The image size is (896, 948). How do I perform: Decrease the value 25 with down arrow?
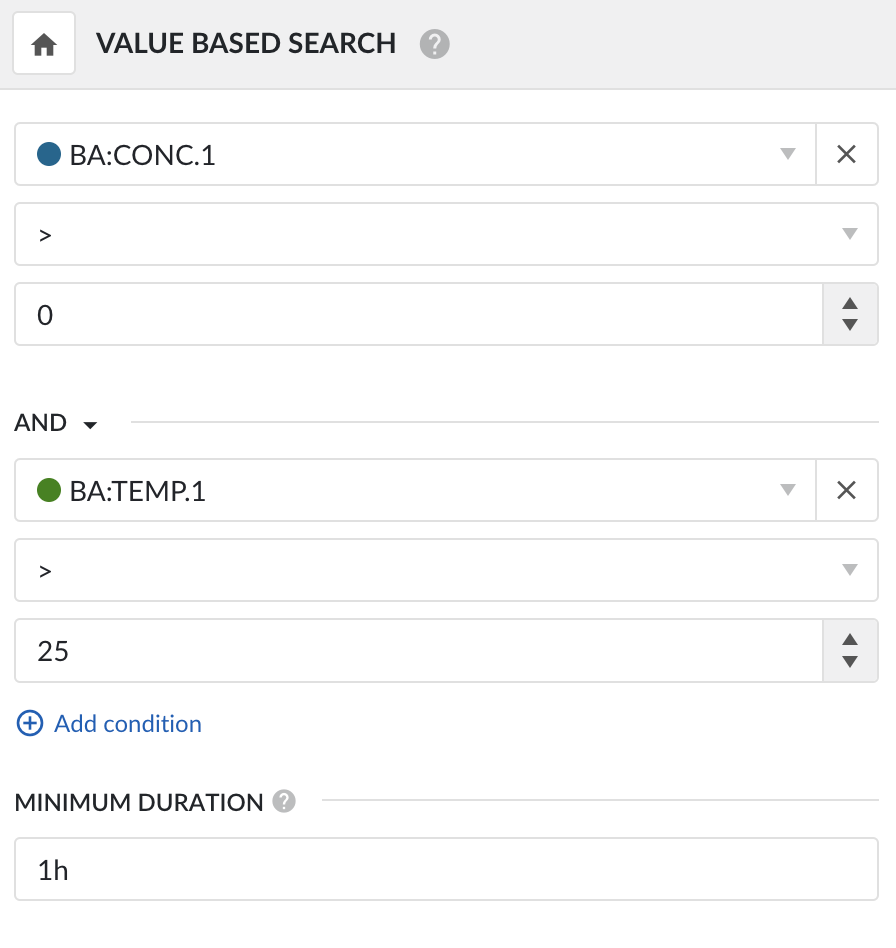point(850,661)
